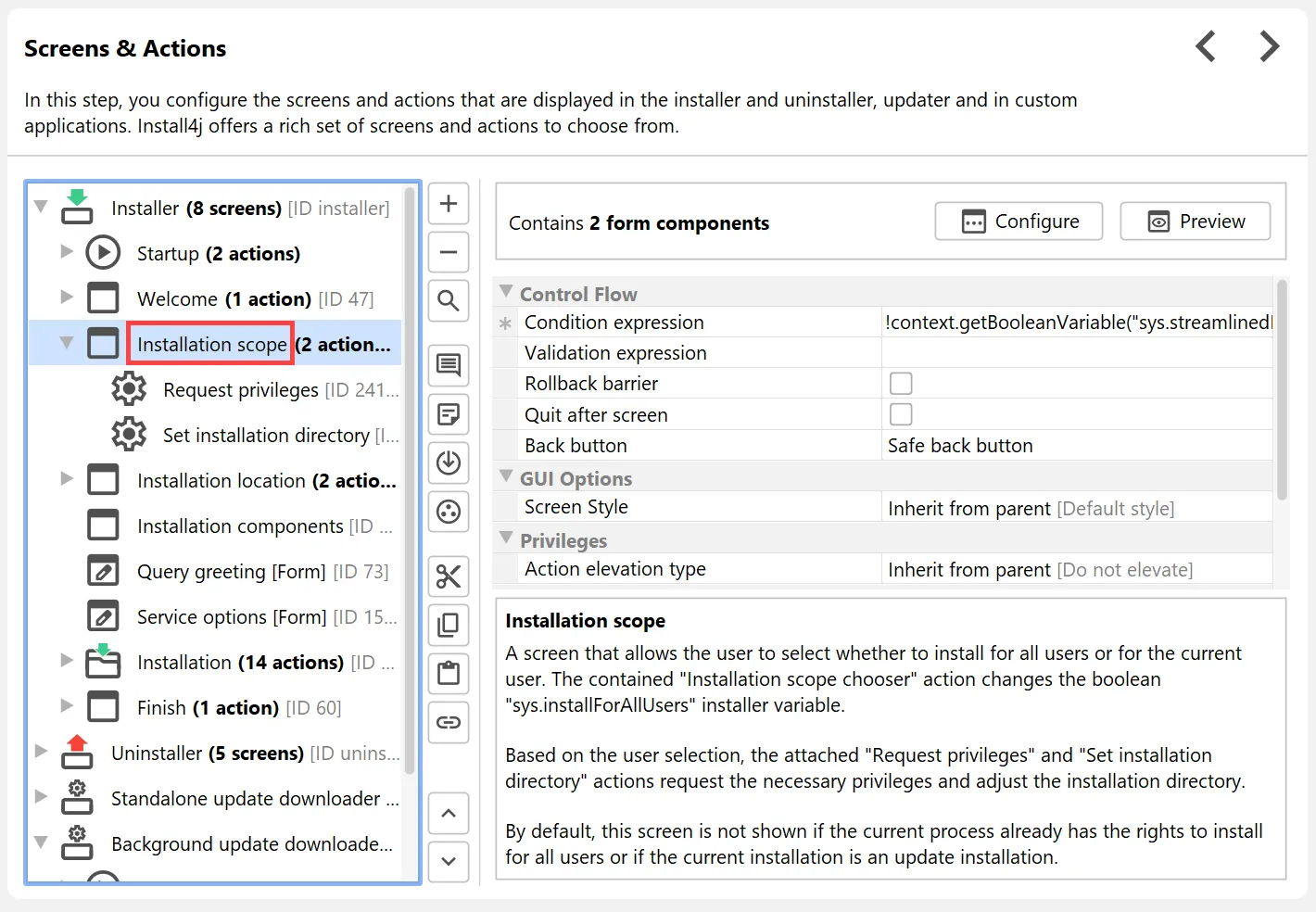
Task: Click the overlapping pages copy icon
Action: pyautogui.click(x=449, y=625)
